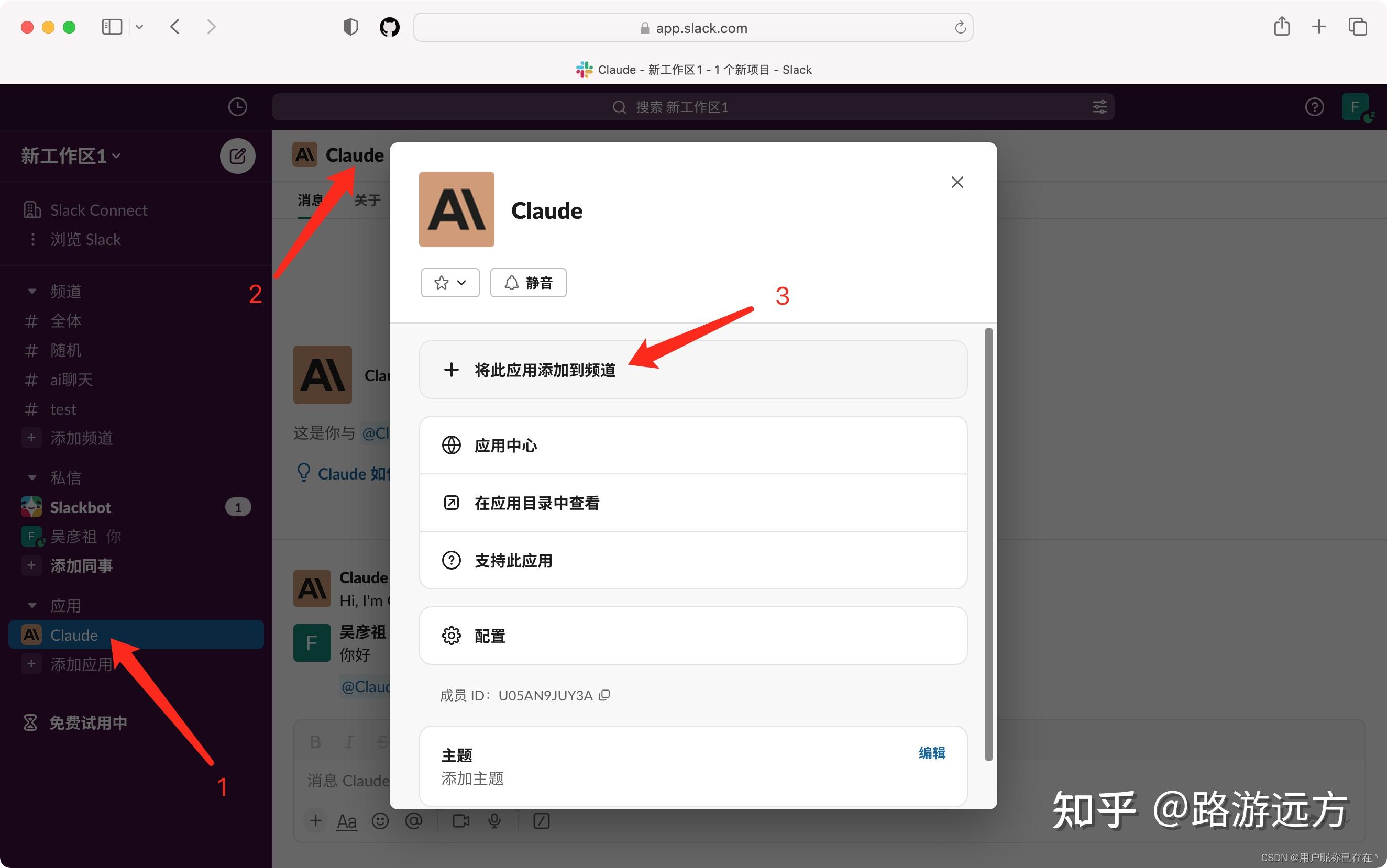Open the compose new message icon
This screenshot has height=868, width=1387.
pos(237,155)
